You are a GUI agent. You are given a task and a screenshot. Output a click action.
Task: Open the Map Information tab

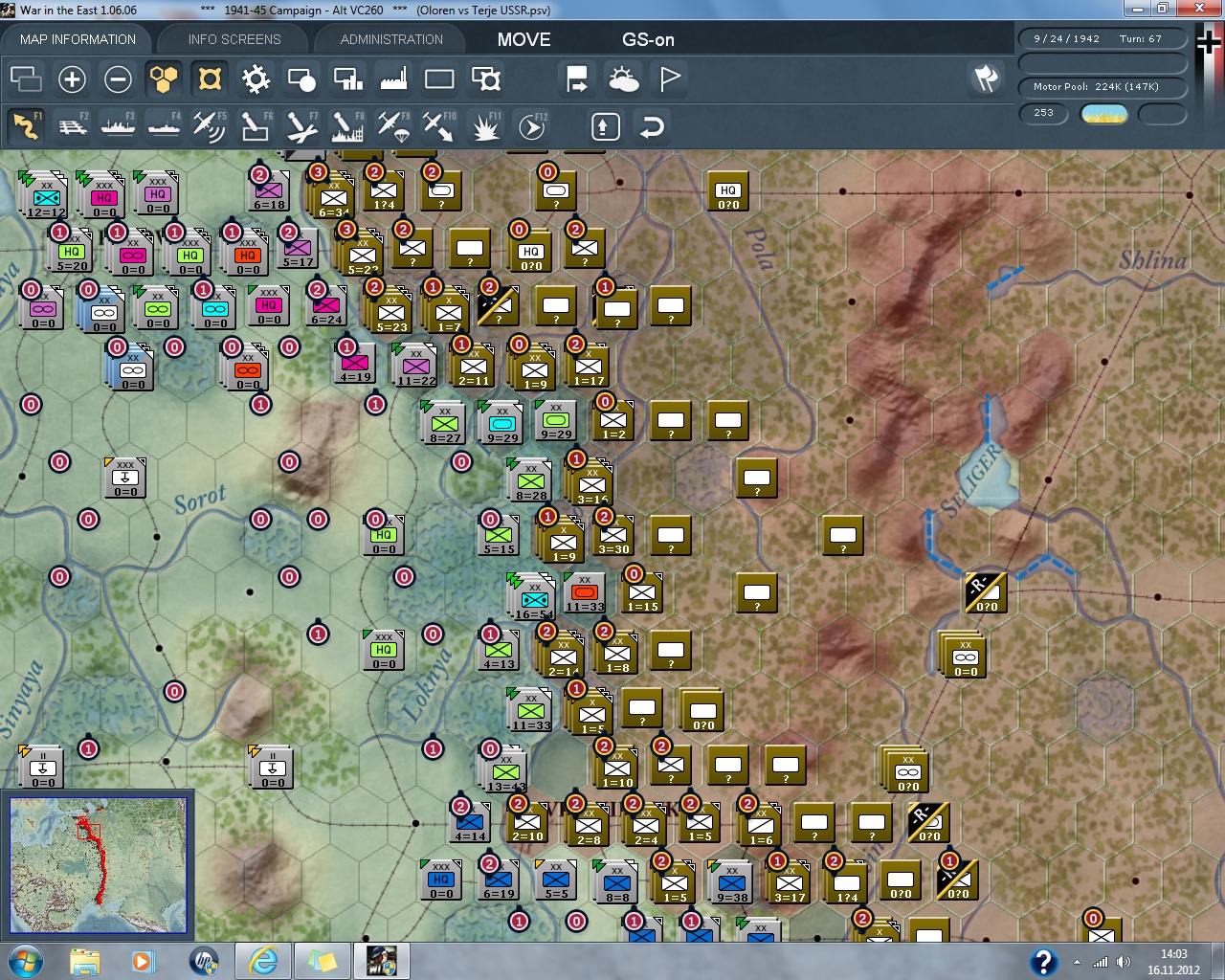coord(78,39)
